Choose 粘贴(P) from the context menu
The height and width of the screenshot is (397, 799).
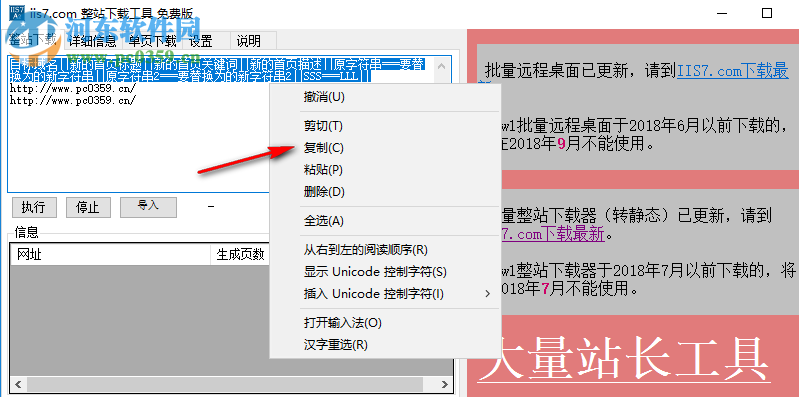[x=385, y=170]
